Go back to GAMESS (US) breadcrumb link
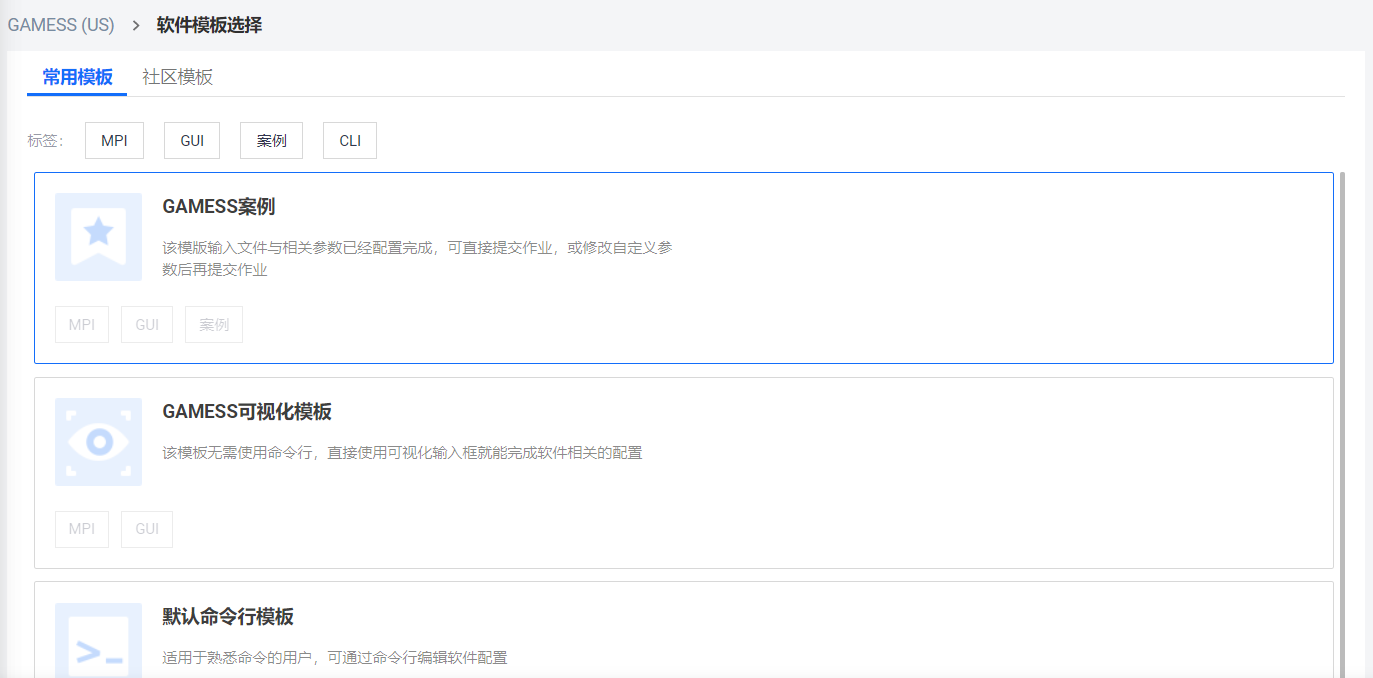This screenshot has height=678, width=1373. 61,25
